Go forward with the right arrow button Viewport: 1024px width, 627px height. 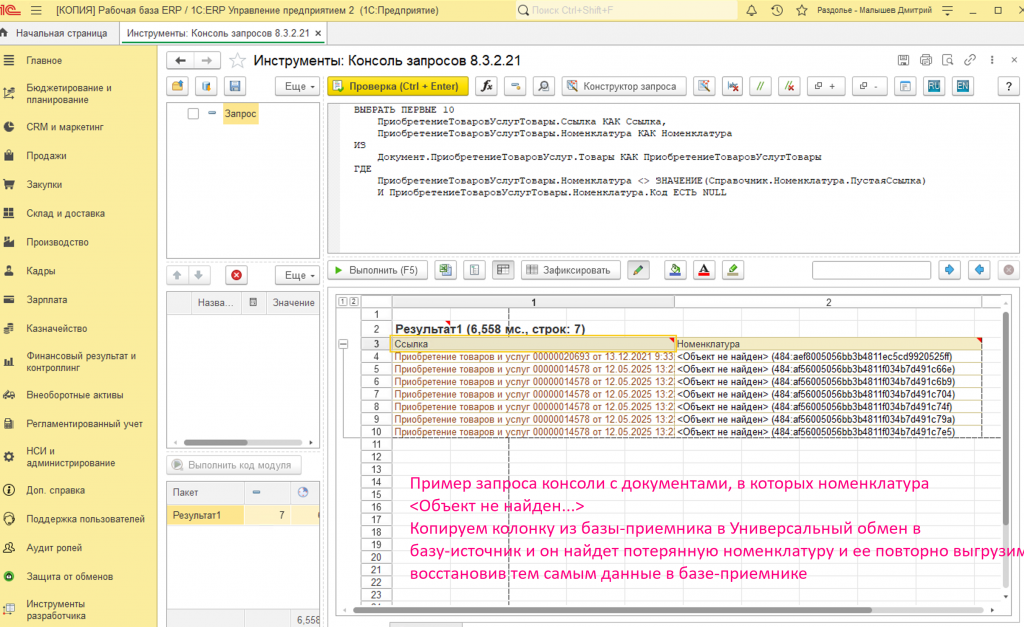[x=207, y=61]
